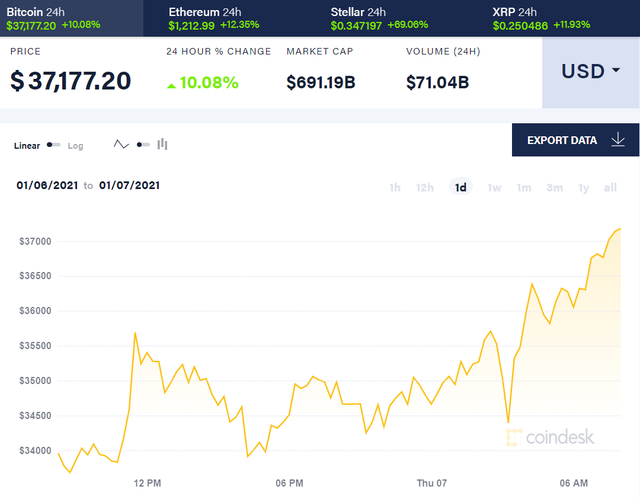
Task: Click the VOLUME (24H) label
Action: [x=443, y=51]
